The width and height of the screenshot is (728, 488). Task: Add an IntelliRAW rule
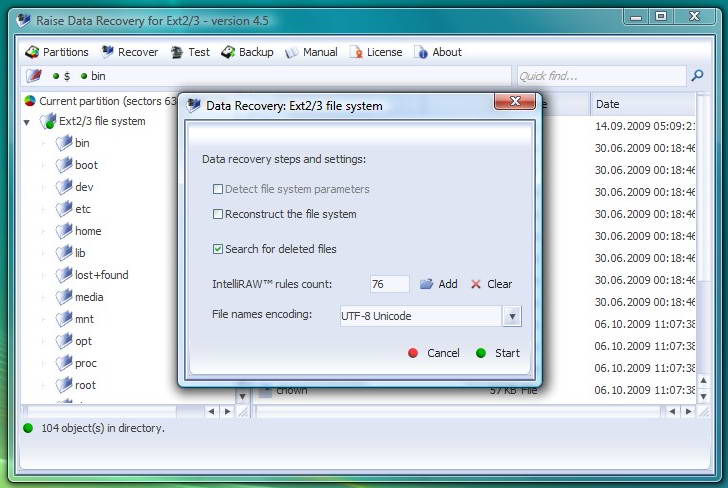tap(439, 284)
